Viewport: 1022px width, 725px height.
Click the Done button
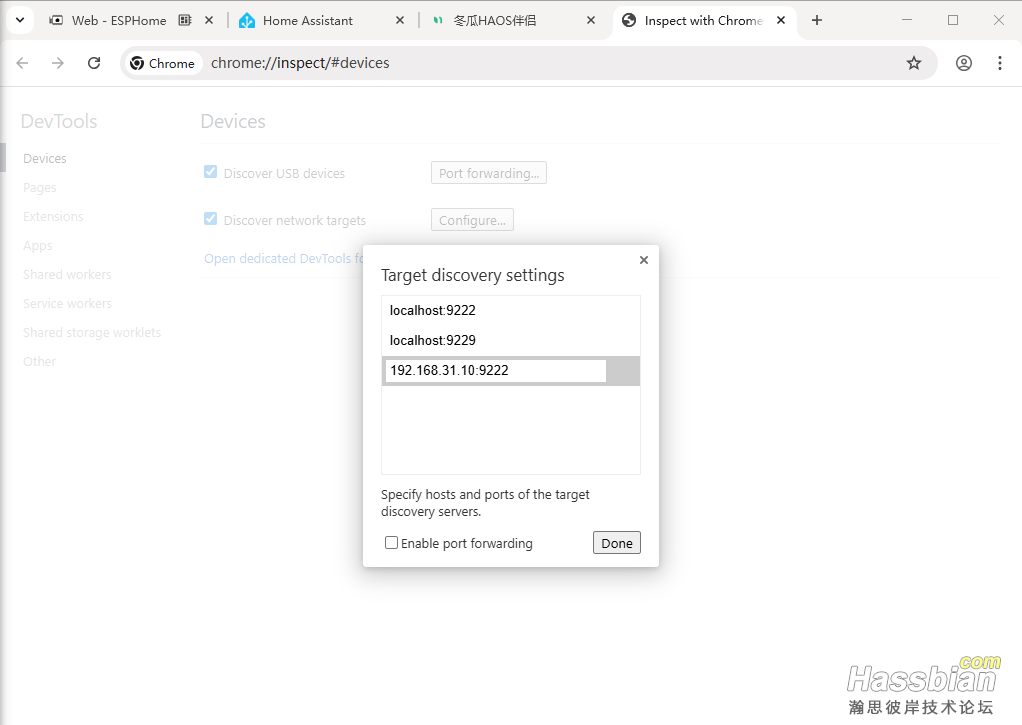pos(616,543)
